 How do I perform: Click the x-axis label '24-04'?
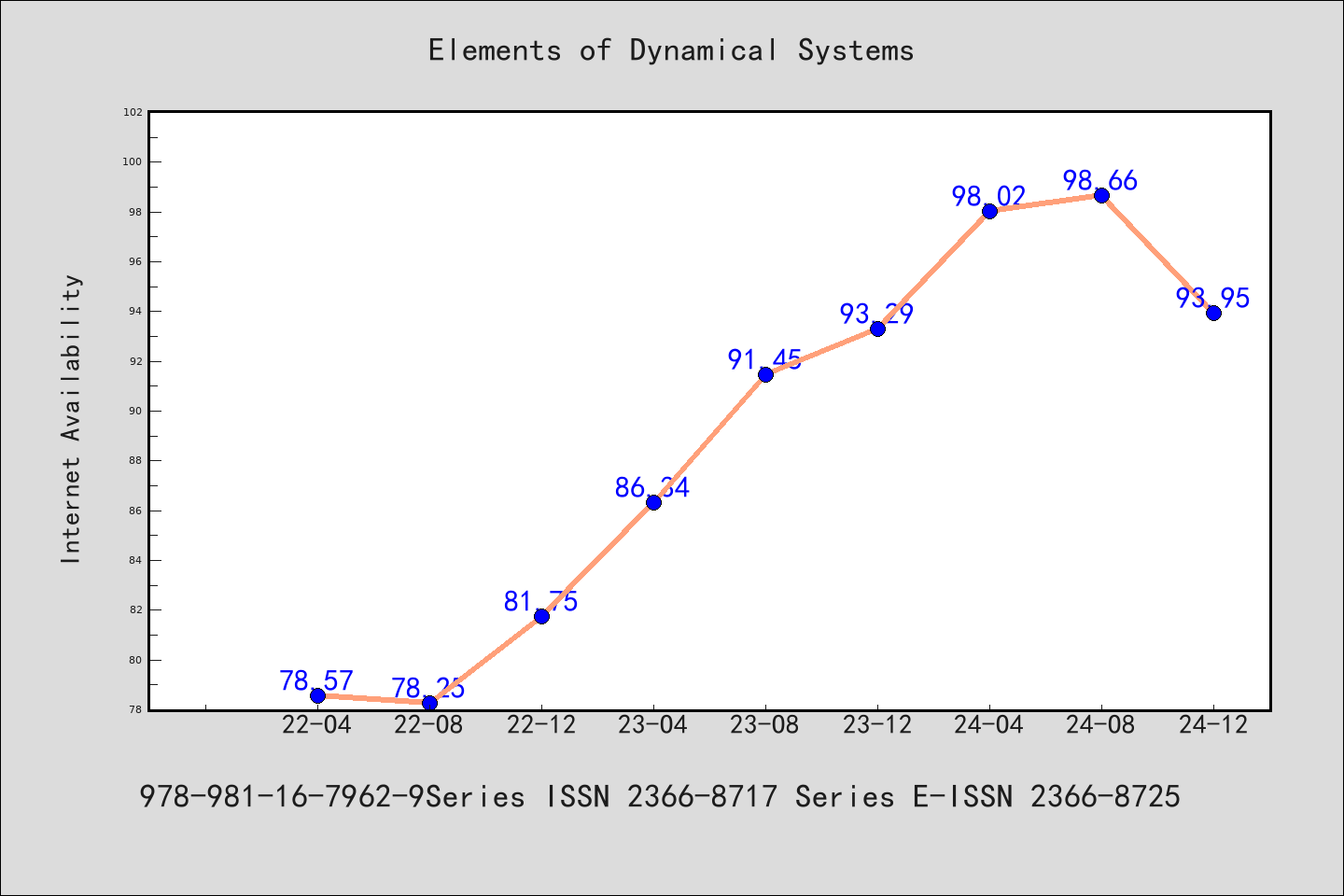(x=989, y=725)
